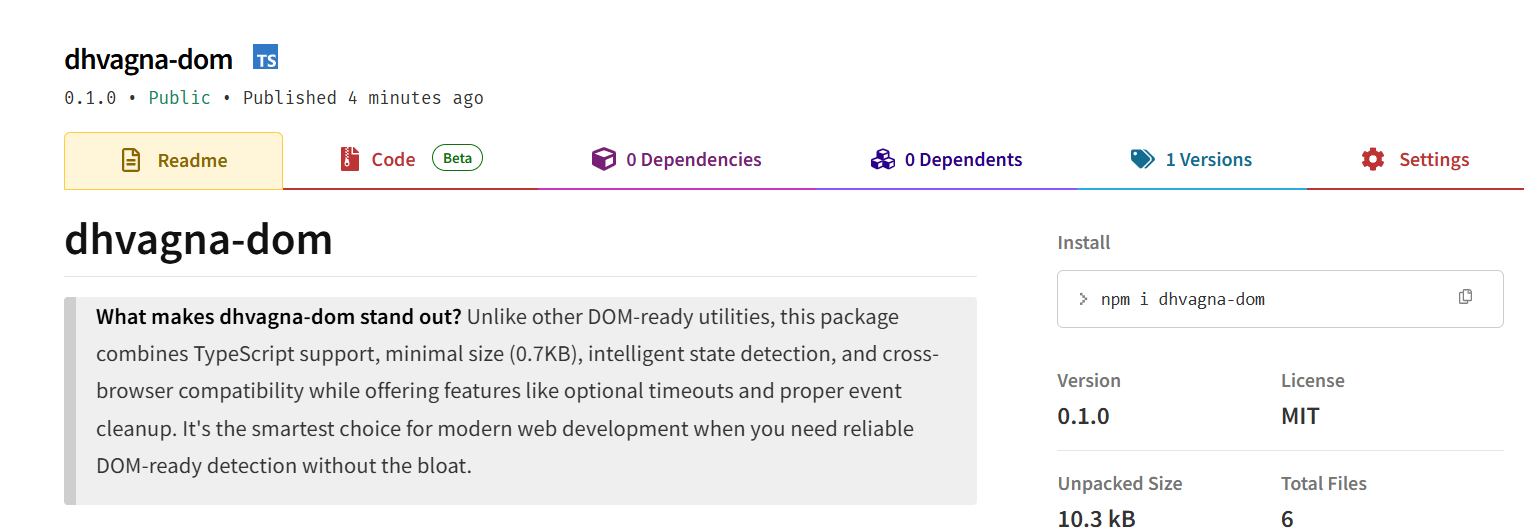Click the Settings gear icon
This screenshot has width=1539, height=532.
(1373, 159)
